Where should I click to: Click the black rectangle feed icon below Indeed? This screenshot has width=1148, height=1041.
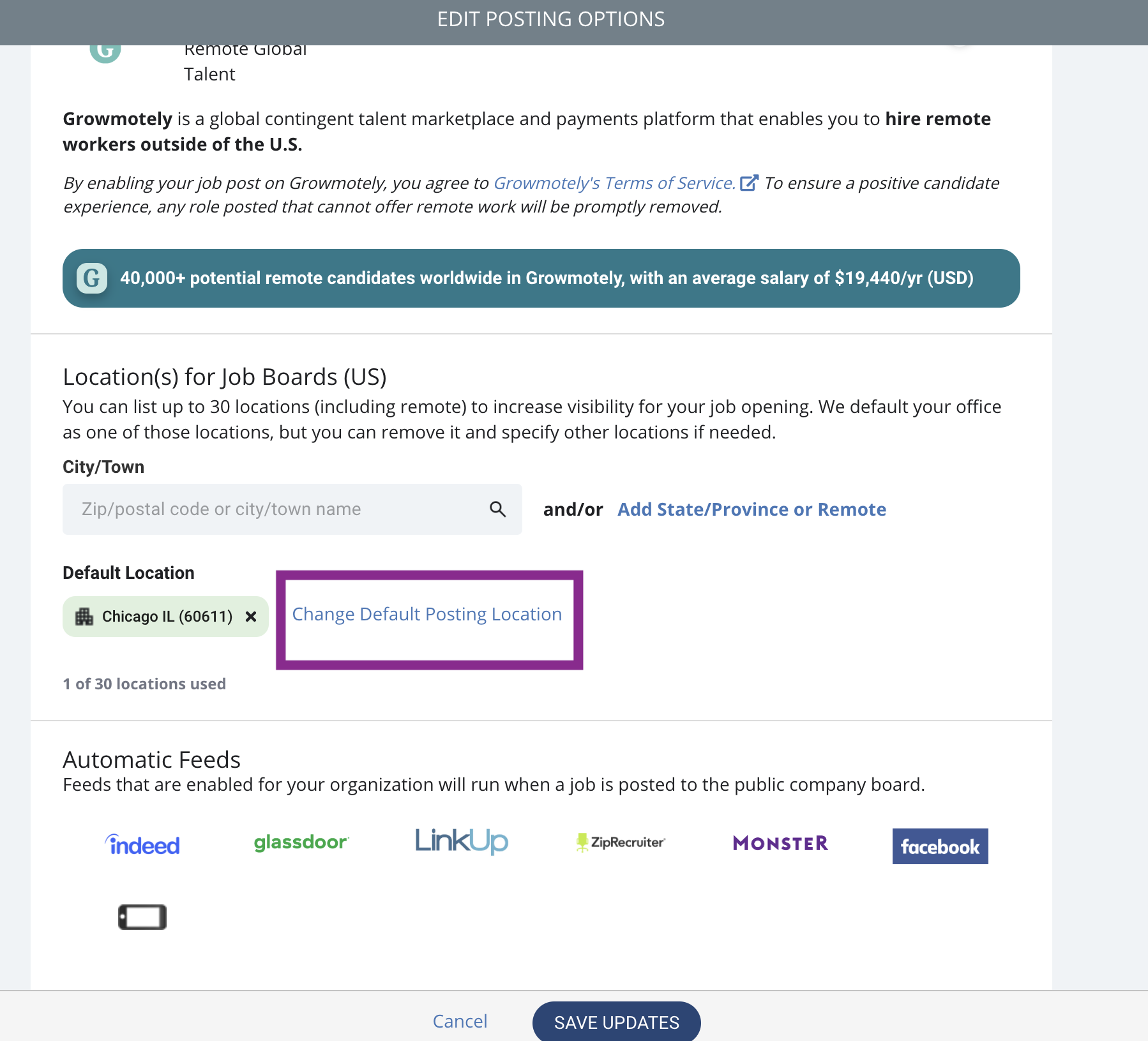(142, 917)
